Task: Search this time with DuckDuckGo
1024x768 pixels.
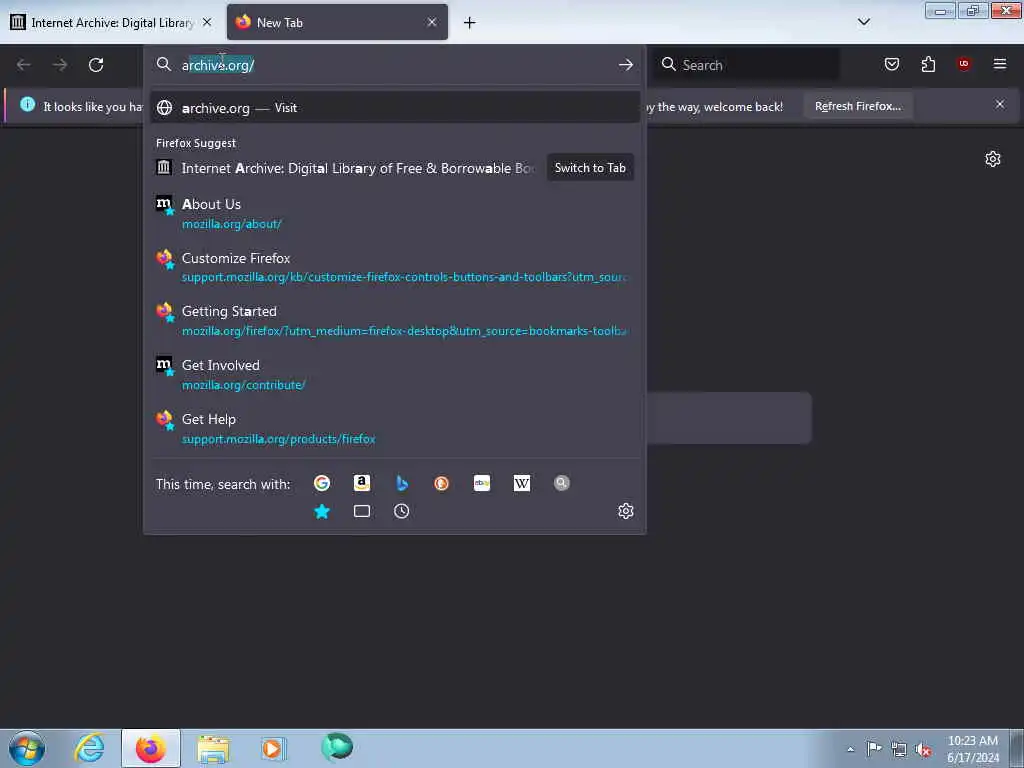Action: (x=441, y=483)
